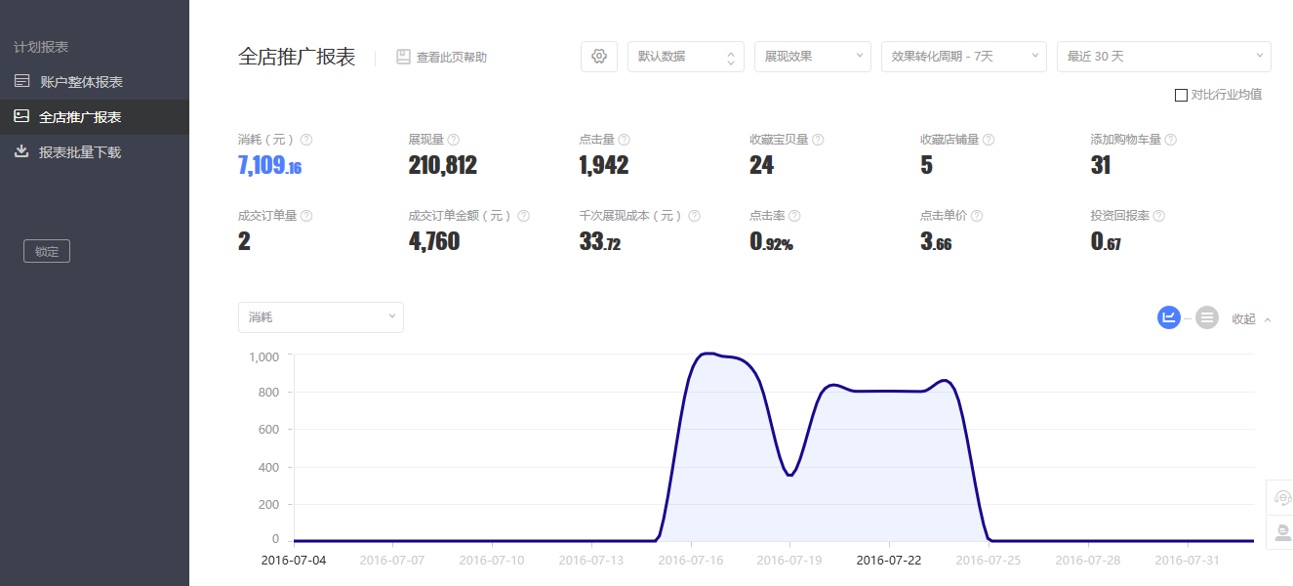The width and height of the screenshot is (1293, 586).
Task: Click the 2016-07-04 axis label
Action: [x=293, y=560]
